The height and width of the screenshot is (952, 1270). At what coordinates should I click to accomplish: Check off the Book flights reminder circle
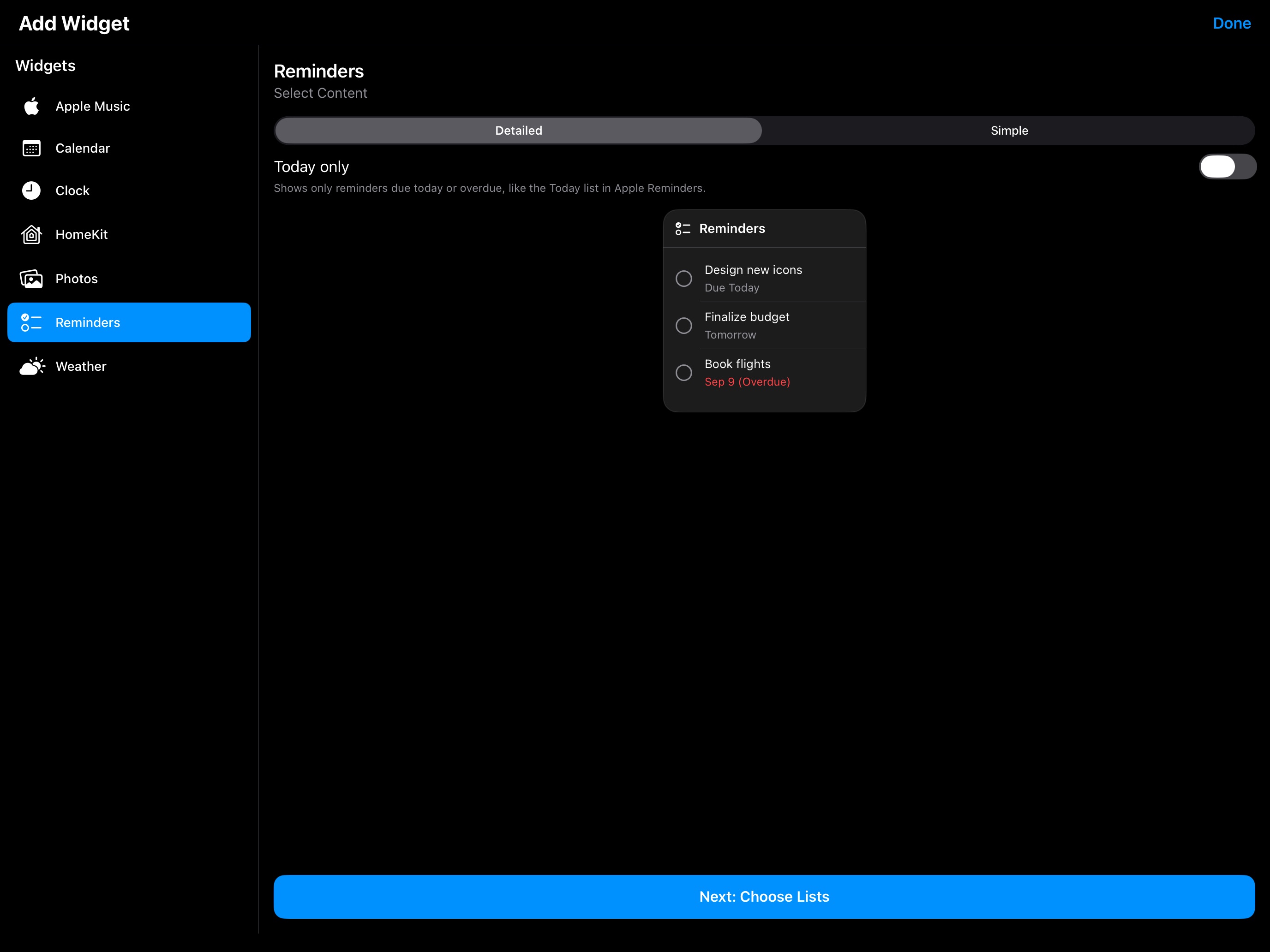[x=684, y=372]
